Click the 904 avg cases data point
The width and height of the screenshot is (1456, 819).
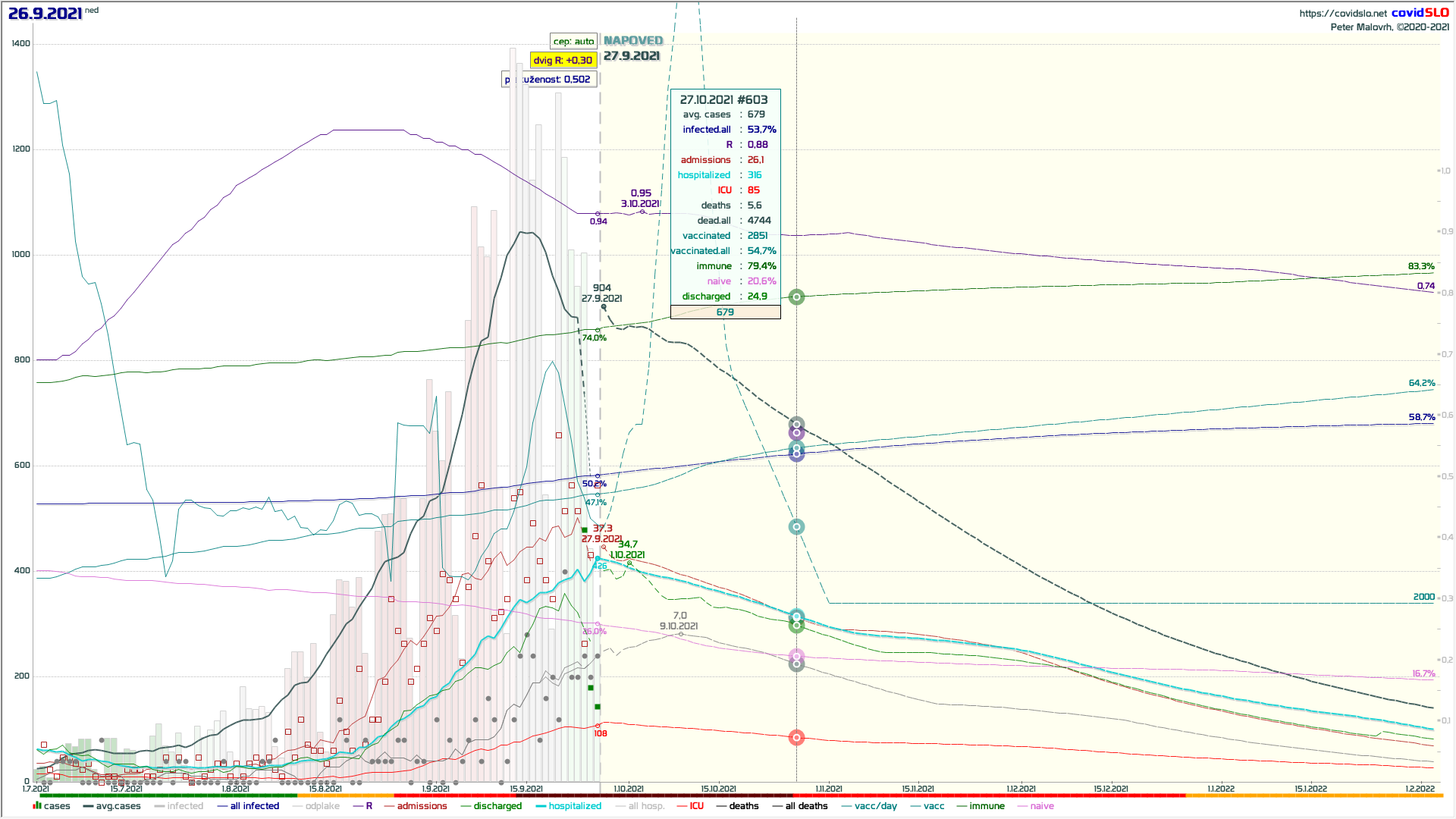tap(604, 306)
